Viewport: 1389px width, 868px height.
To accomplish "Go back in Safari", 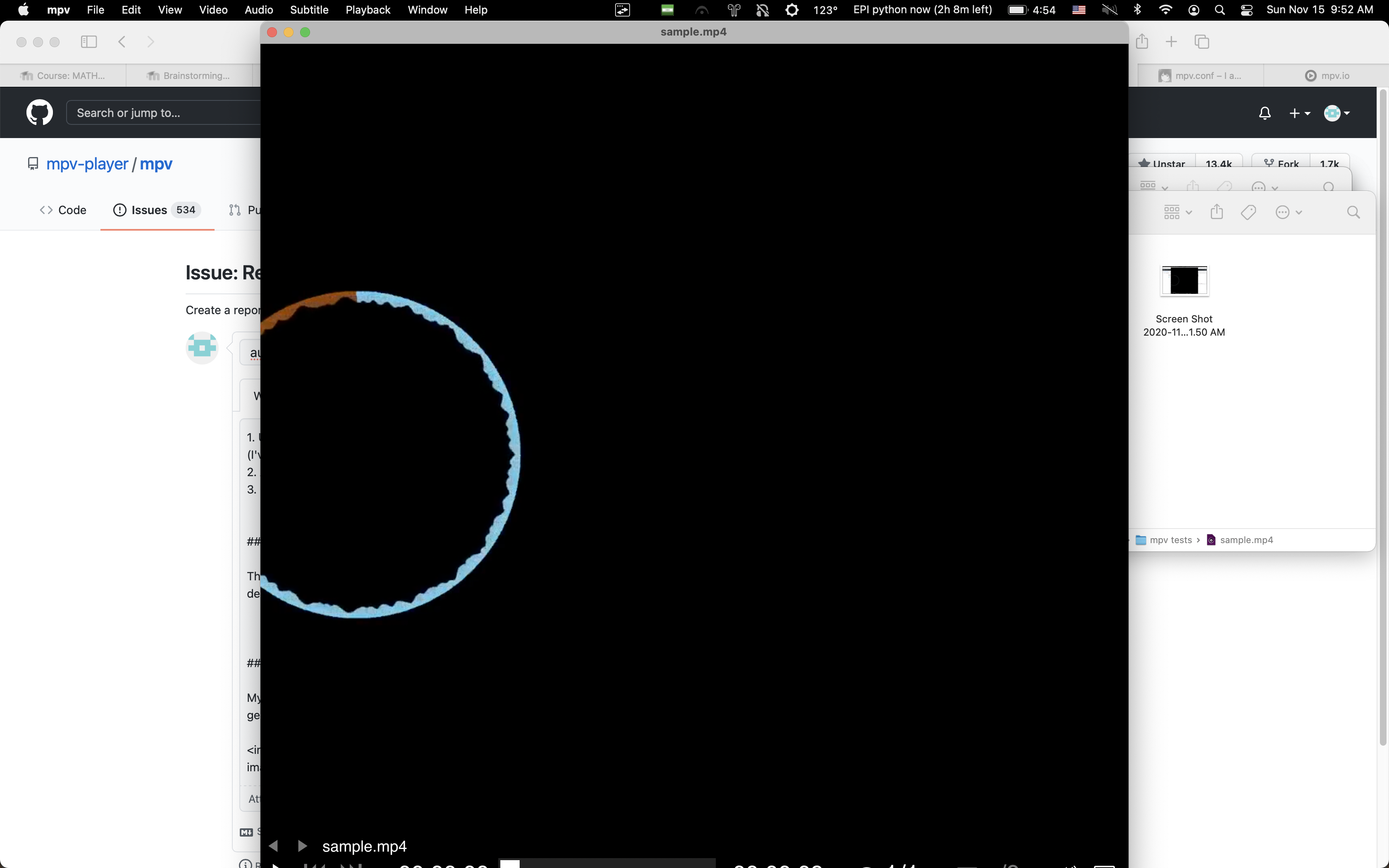I will 122,41.
